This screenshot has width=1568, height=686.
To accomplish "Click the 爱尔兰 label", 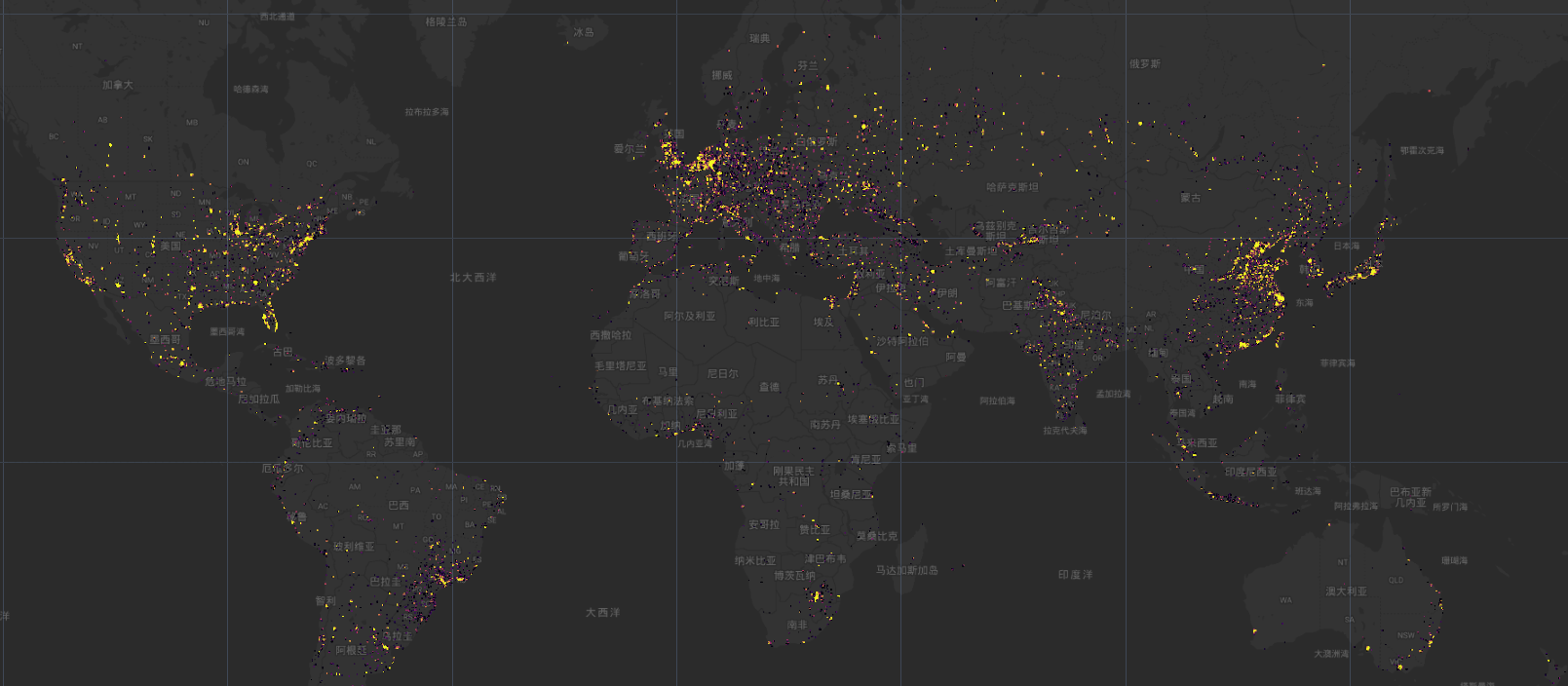I will [630, 149].
